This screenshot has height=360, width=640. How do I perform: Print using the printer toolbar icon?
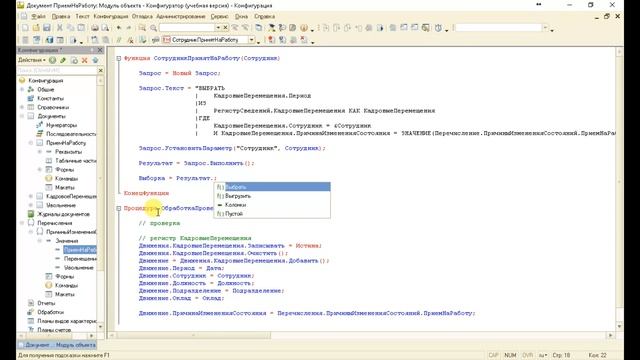click(95, 28)
